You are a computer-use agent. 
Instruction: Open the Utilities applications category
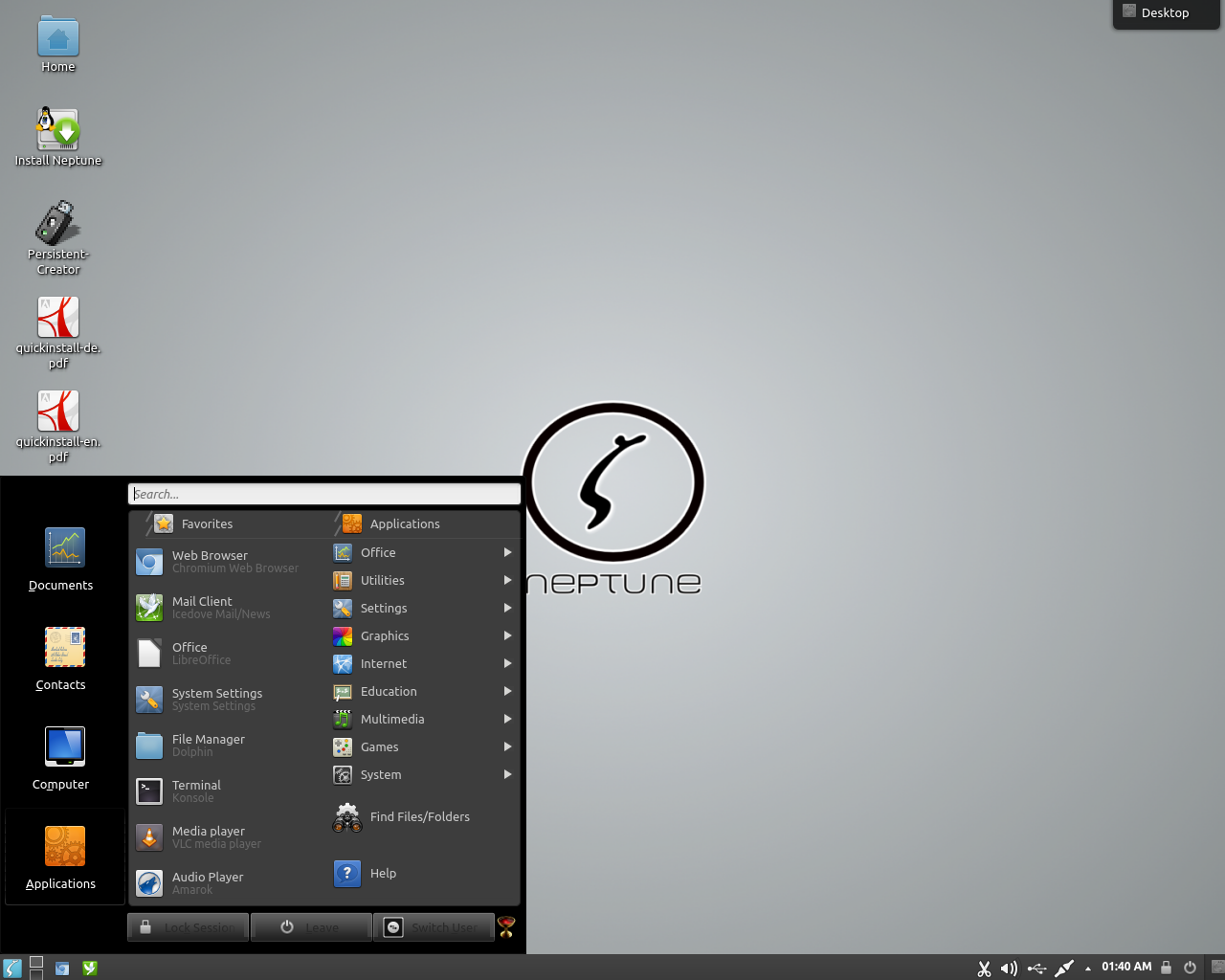(x=423, y=580)
